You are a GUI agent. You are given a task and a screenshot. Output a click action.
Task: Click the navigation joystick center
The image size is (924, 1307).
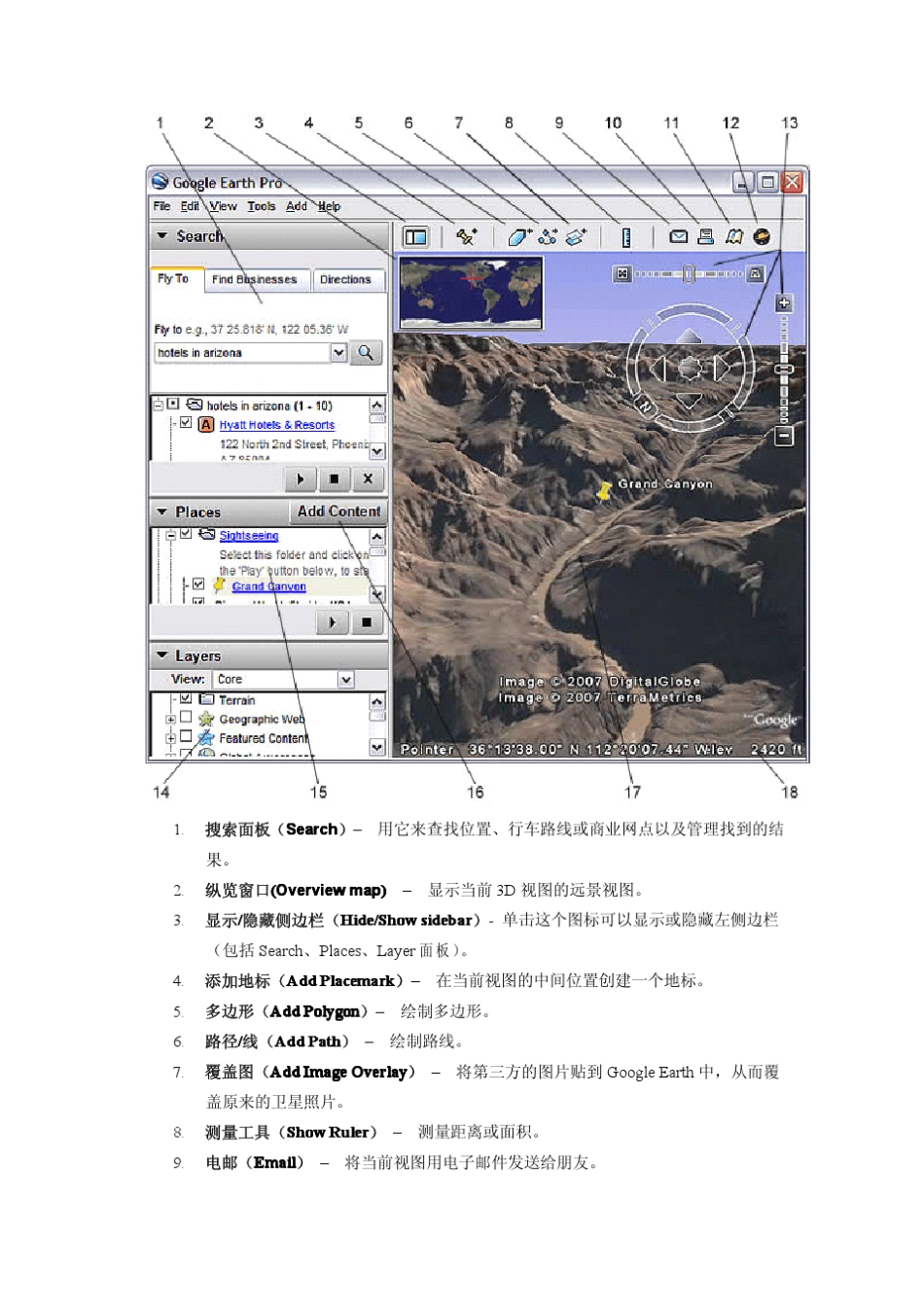[690, 368]
